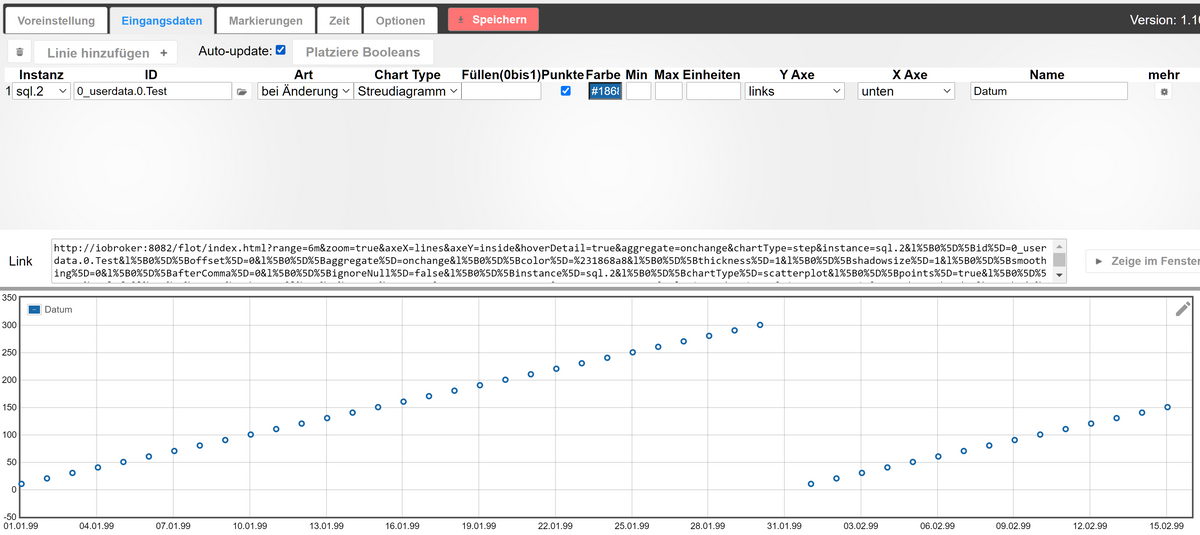This screenshot has width=1200, height=535.
Task: Click the Link text area scrollbar
Action: [1059, 261]
